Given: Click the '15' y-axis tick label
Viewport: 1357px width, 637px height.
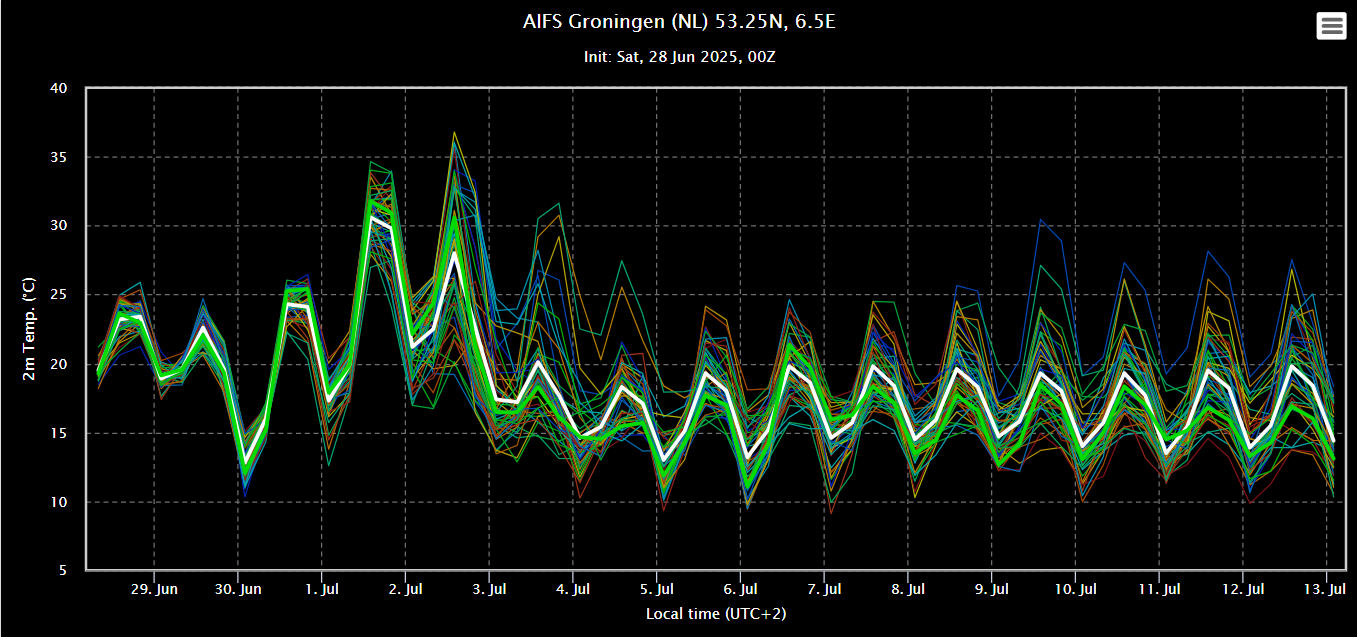Looking at the screenshot, I should pos(58,433).
